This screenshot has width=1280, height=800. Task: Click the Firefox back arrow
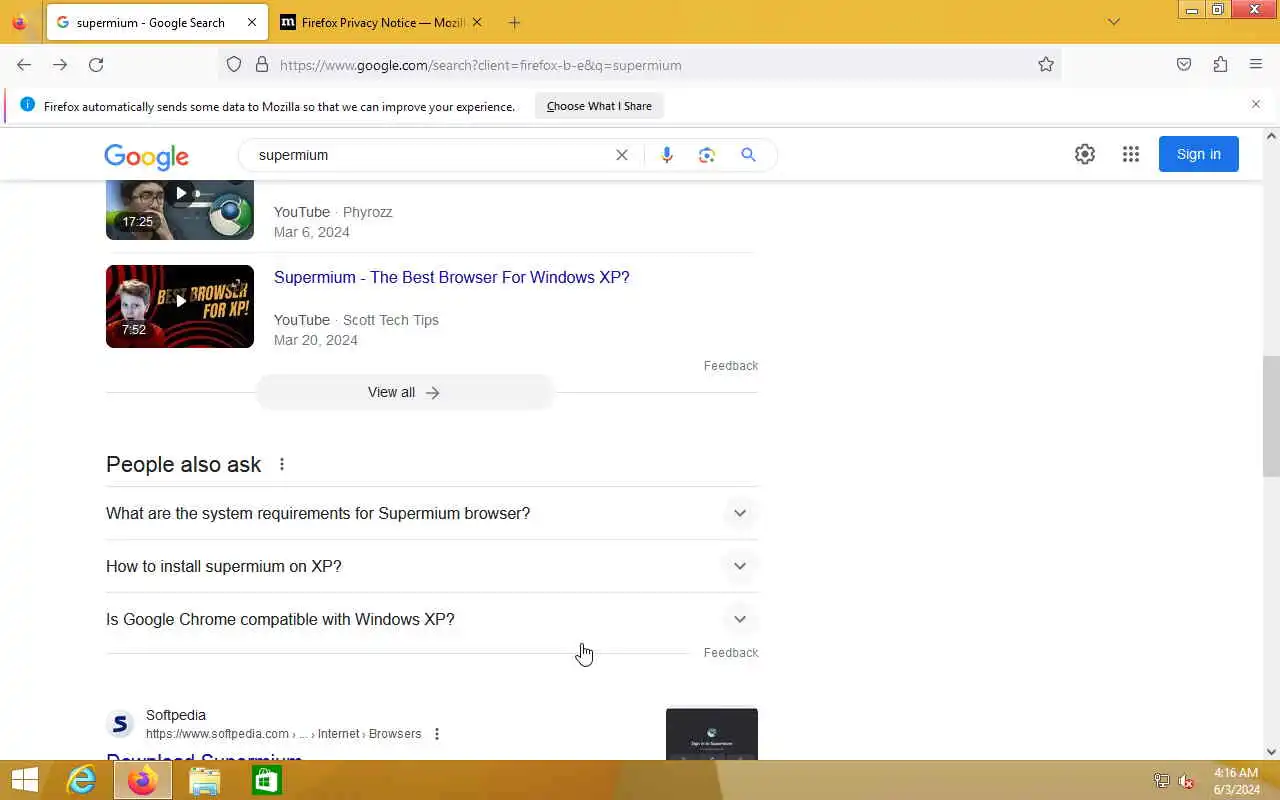click(24, 65)
